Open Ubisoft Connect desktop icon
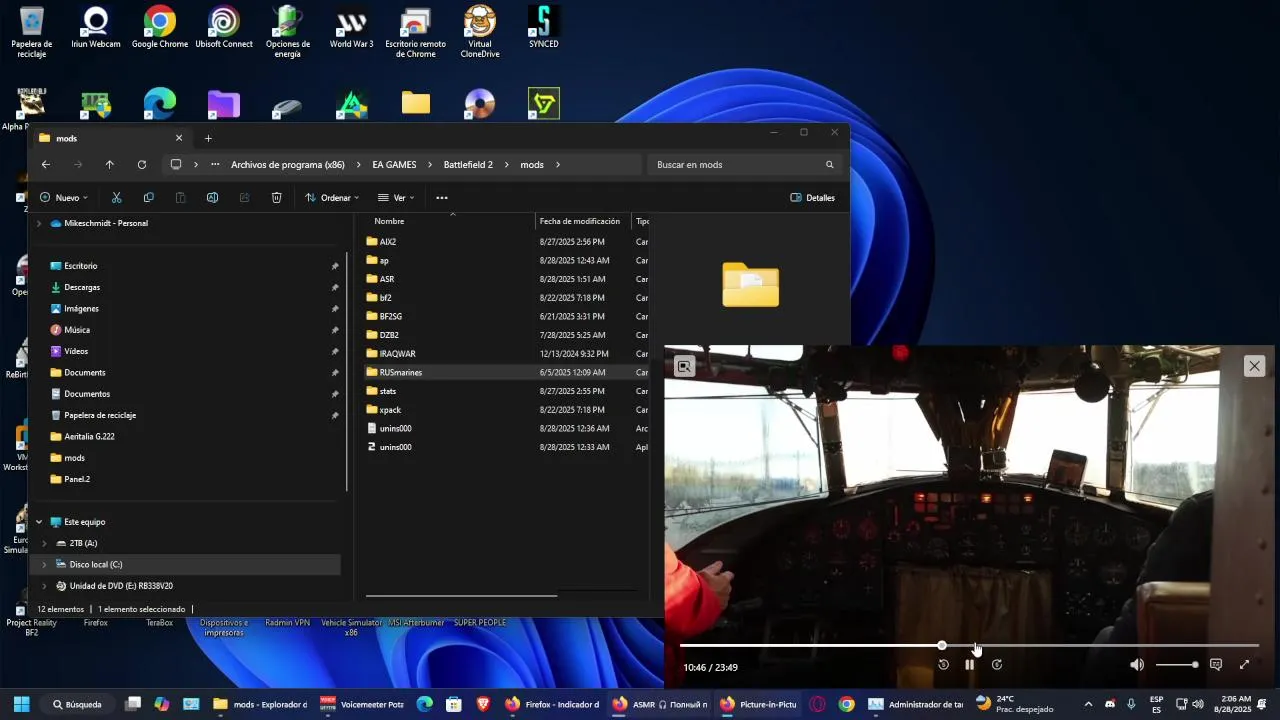 coord(223,27)
